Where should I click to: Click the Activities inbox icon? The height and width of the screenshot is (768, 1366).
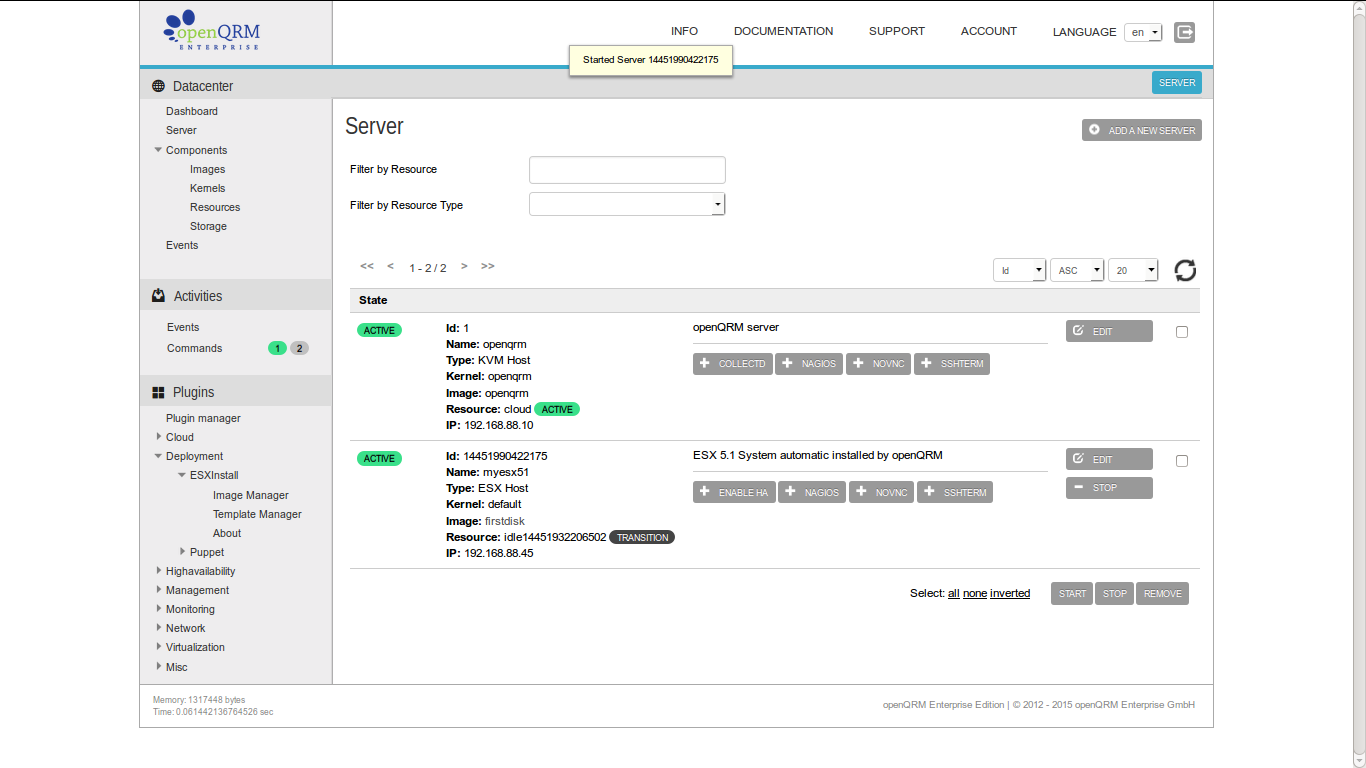158,296
